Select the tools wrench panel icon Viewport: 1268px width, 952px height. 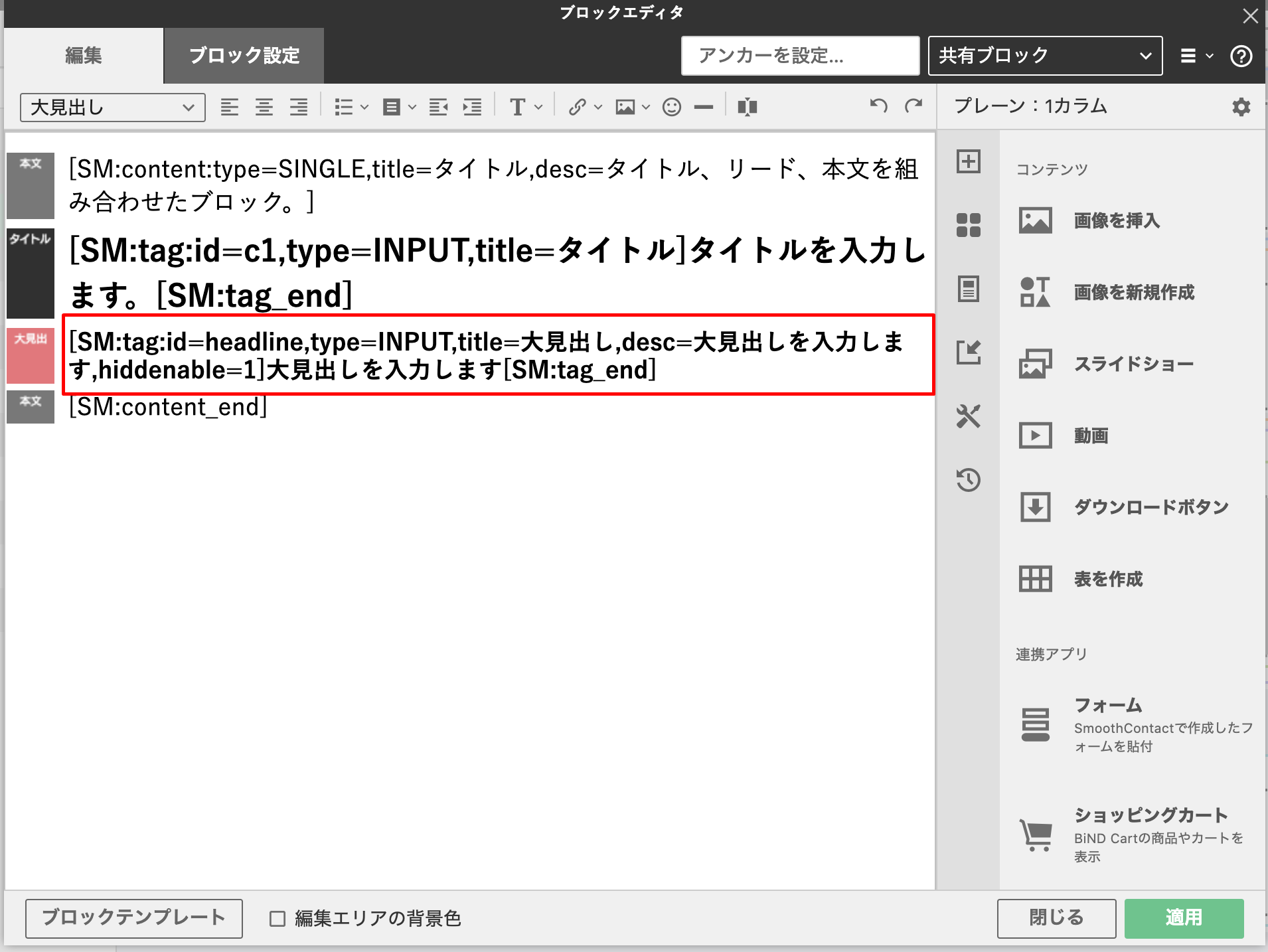coord(969,416)
